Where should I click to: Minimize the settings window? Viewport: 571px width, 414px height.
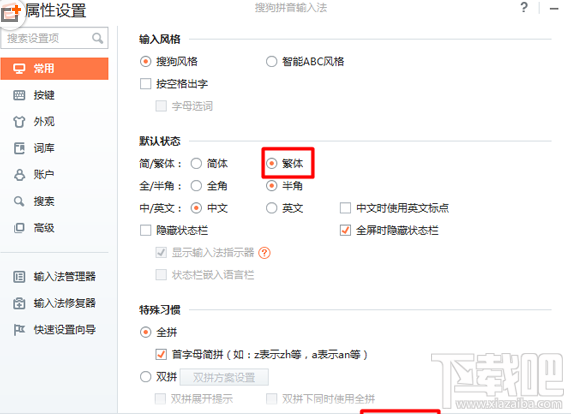[554, 8]
